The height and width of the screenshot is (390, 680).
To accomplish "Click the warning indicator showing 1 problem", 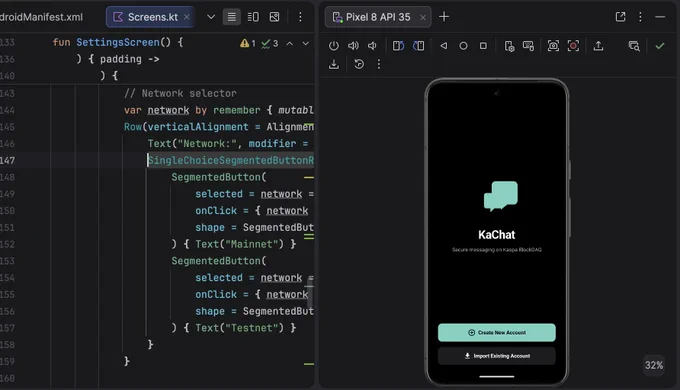I will (248, 43).
